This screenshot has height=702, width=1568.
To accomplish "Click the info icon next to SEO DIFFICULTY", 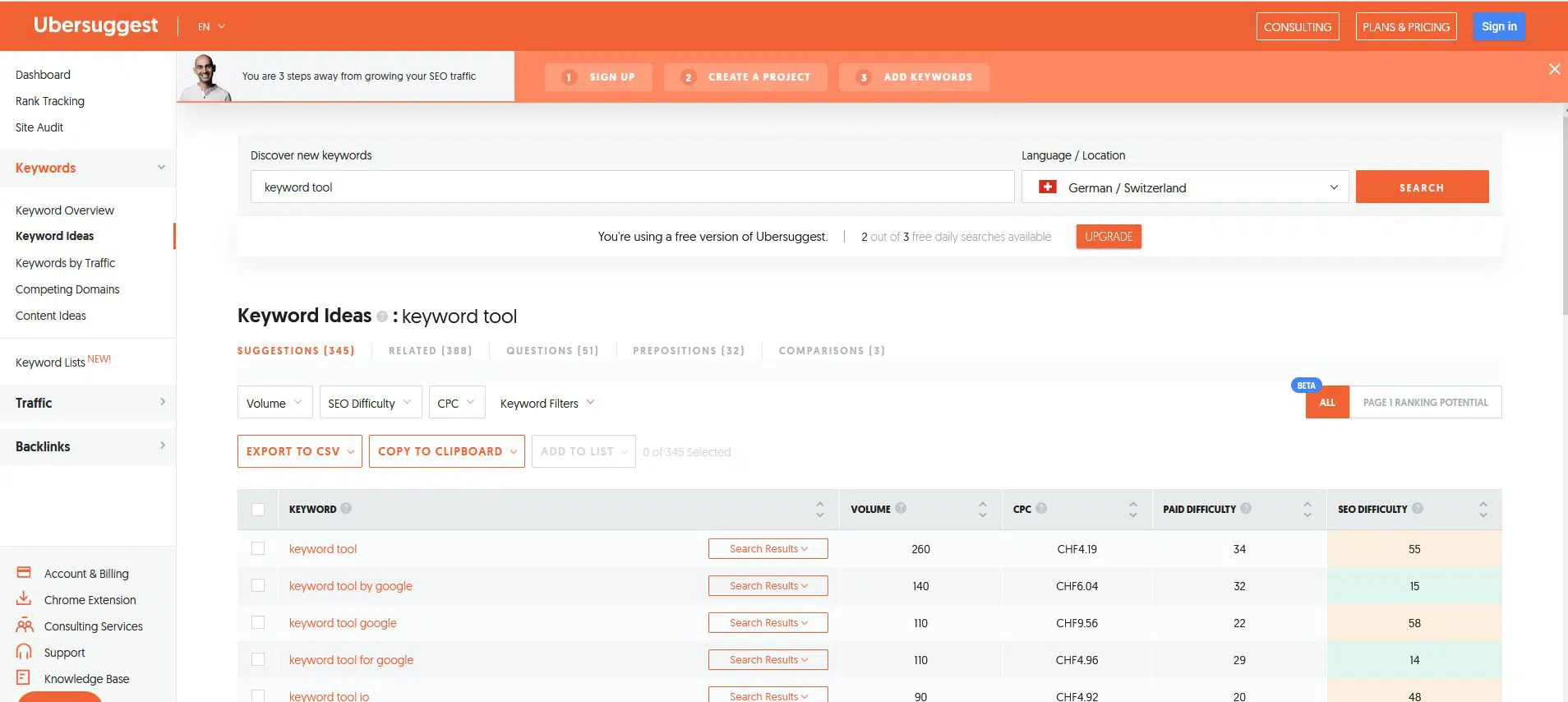I will 1418,508.
